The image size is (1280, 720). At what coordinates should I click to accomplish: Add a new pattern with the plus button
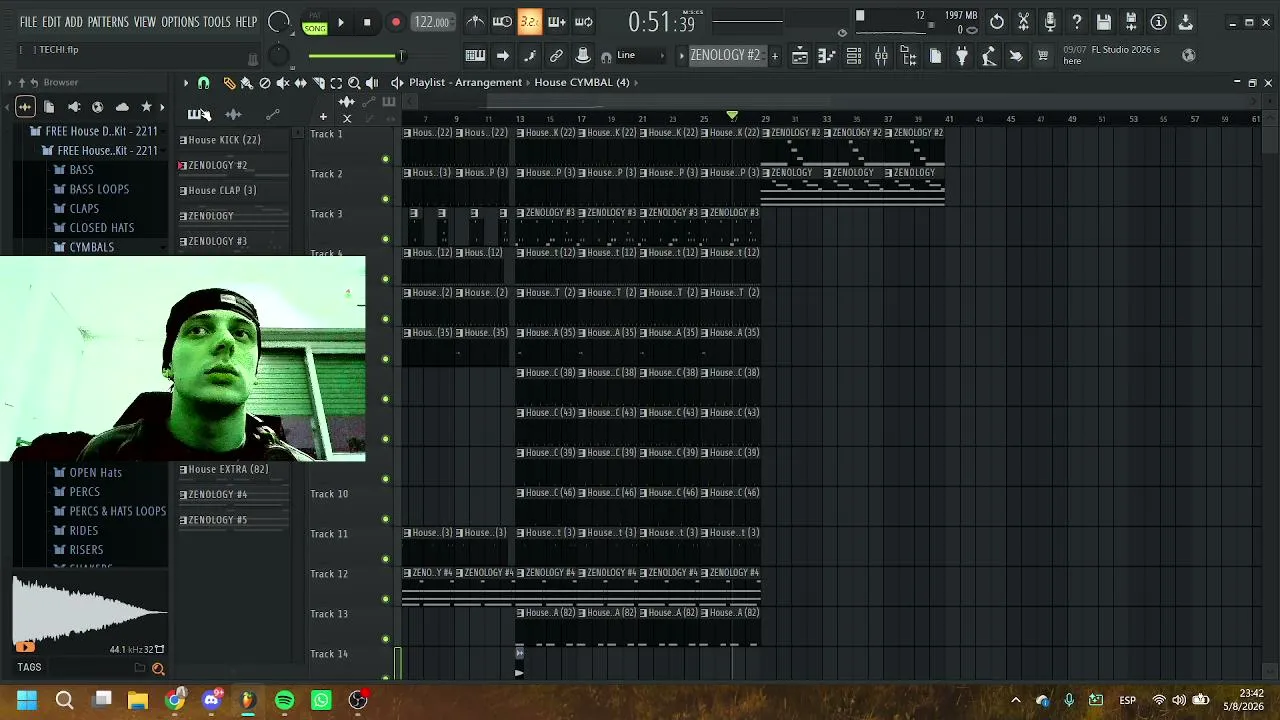(774, 56)
